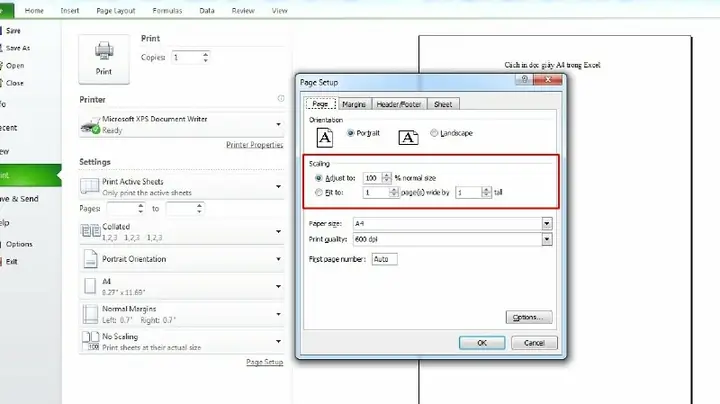Click the Microsoft XPS Document Writer printer icon
The image size is (720, 404).
point(90,125)
